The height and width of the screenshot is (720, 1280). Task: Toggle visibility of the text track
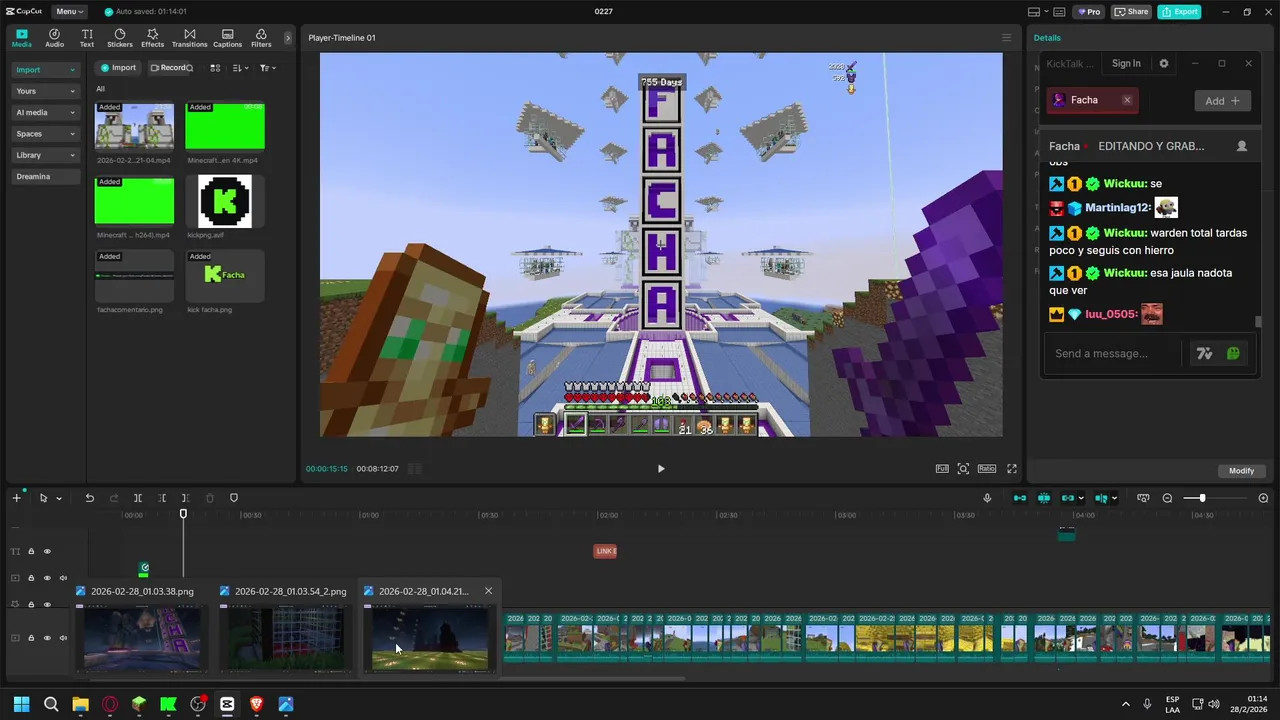coord(47,551)
